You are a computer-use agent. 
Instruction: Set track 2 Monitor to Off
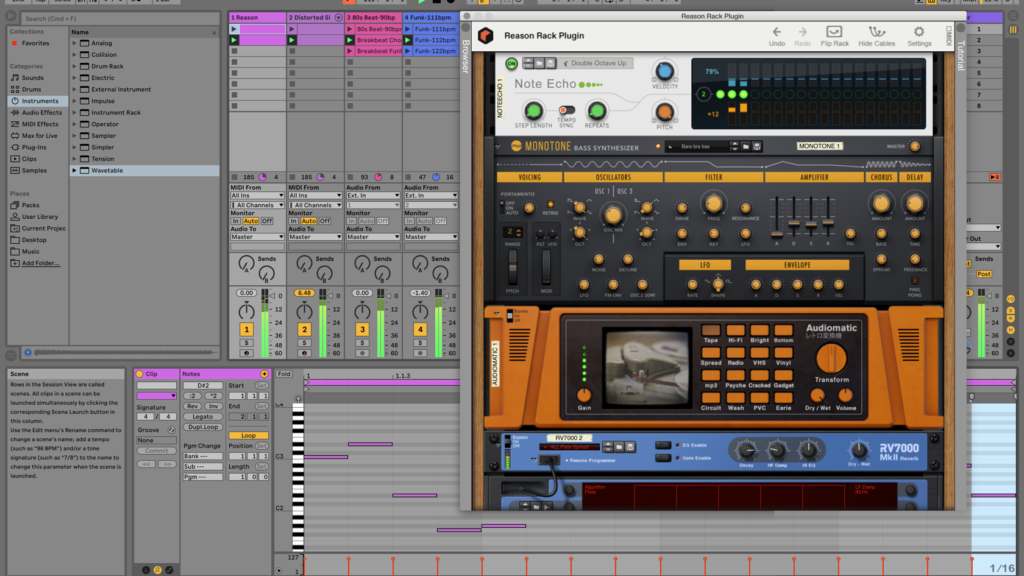click(x=325, y=221)
